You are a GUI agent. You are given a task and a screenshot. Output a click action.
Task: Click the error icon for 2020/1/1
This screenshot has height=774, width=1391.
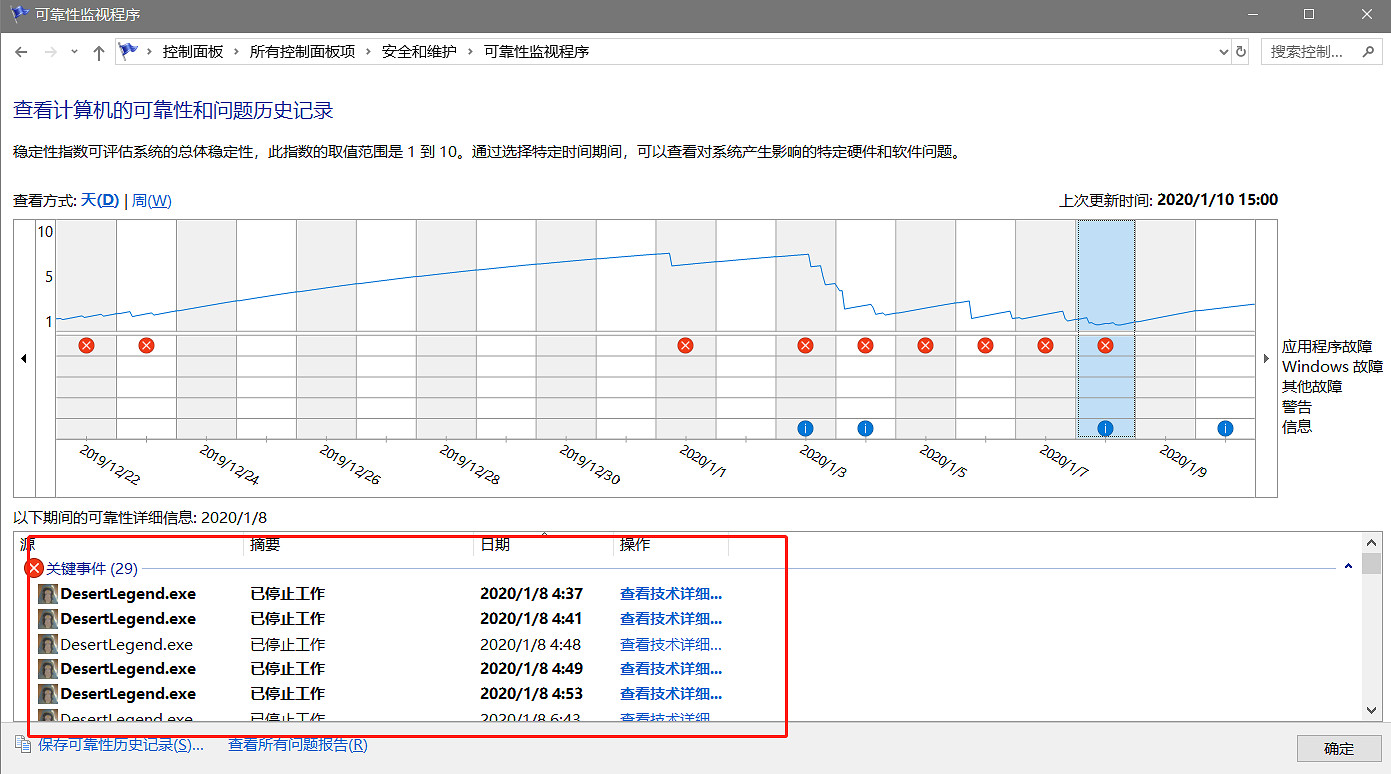point(685,345)
